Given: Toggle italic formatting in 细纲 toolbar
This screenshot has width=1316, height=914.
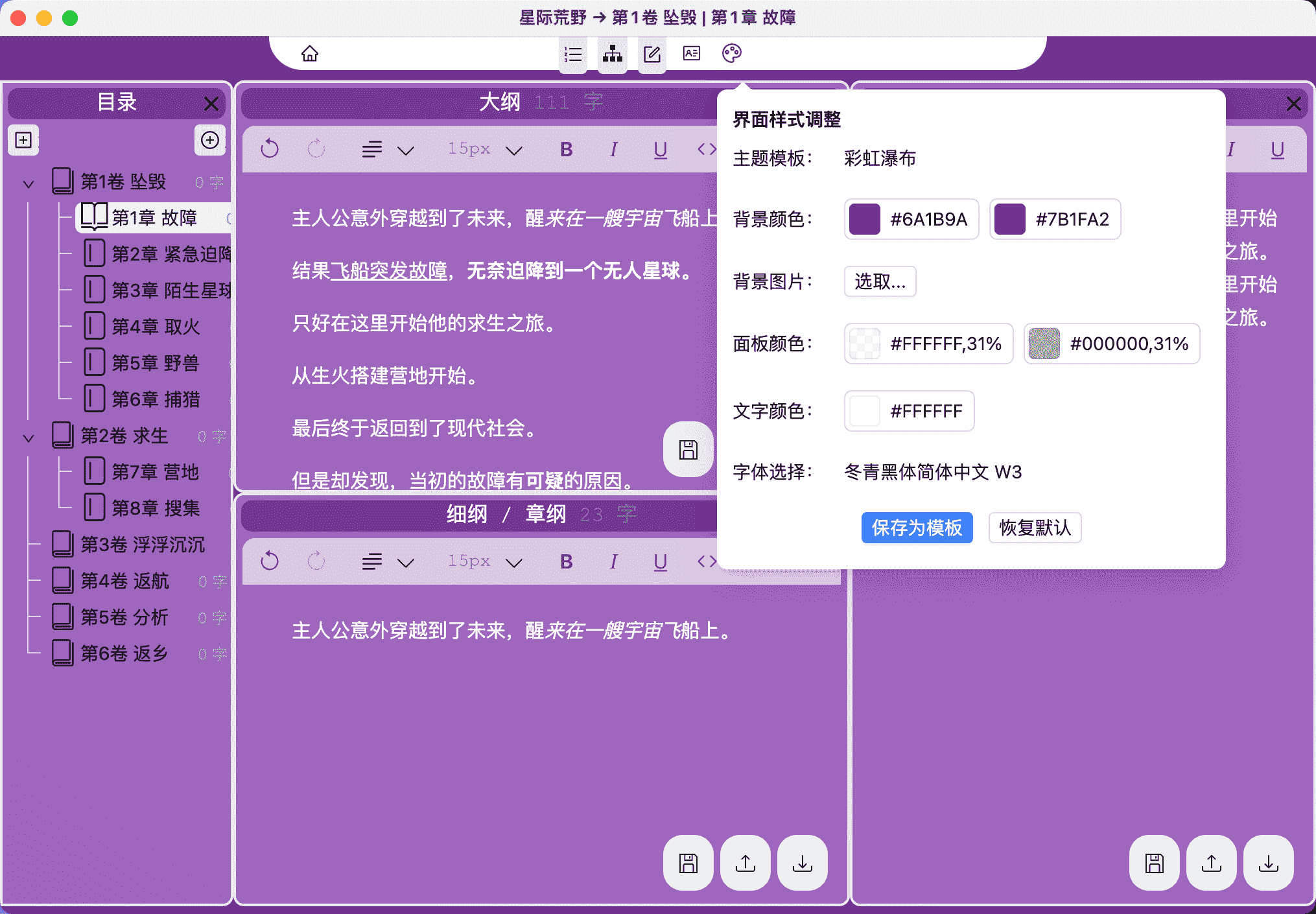Looking at the screenshot, I should pyautogui.click(x=613, y=561).
